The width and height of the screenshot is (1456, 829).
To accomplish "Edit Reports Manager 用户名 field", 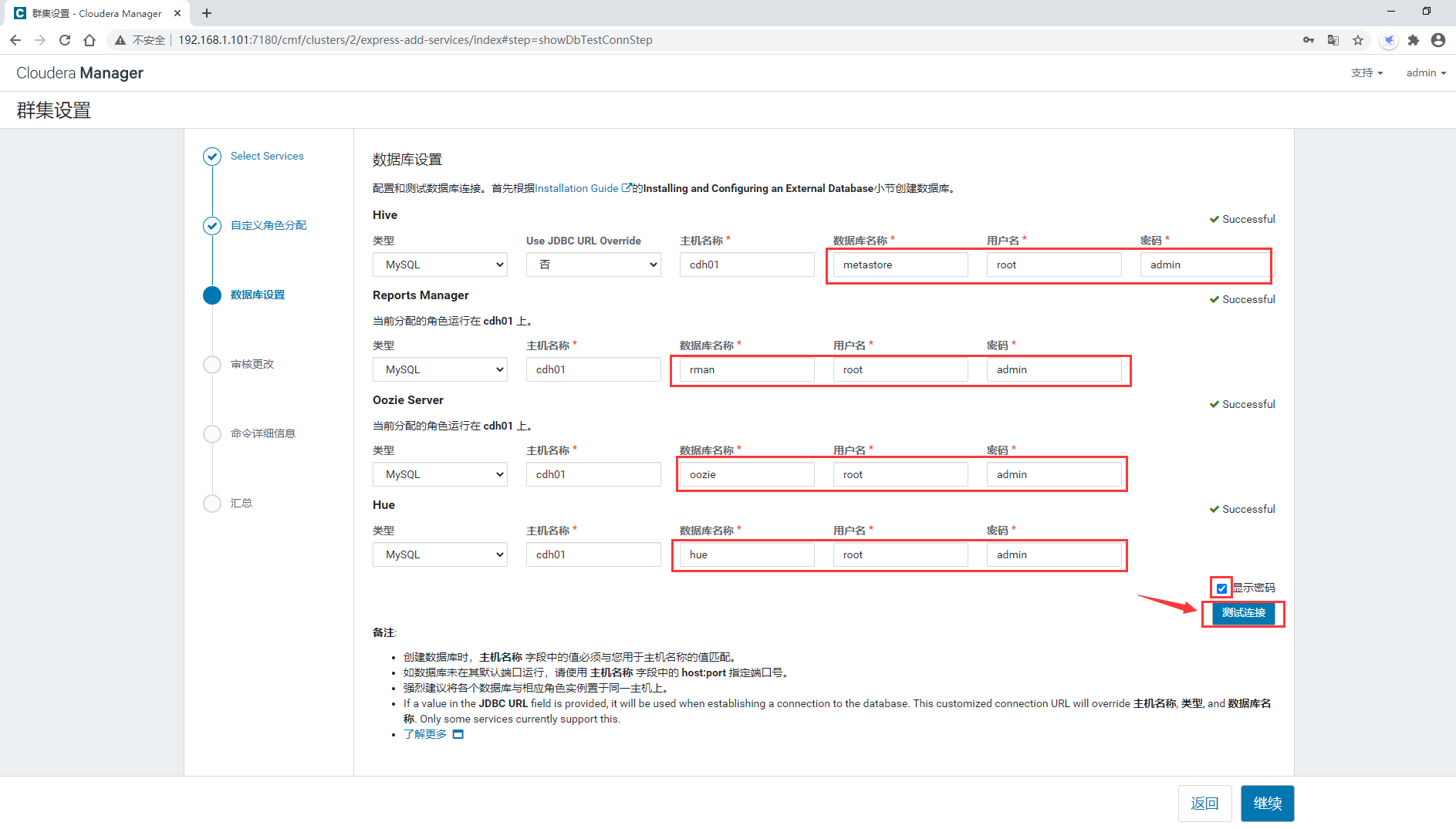I will click(900, 369).
